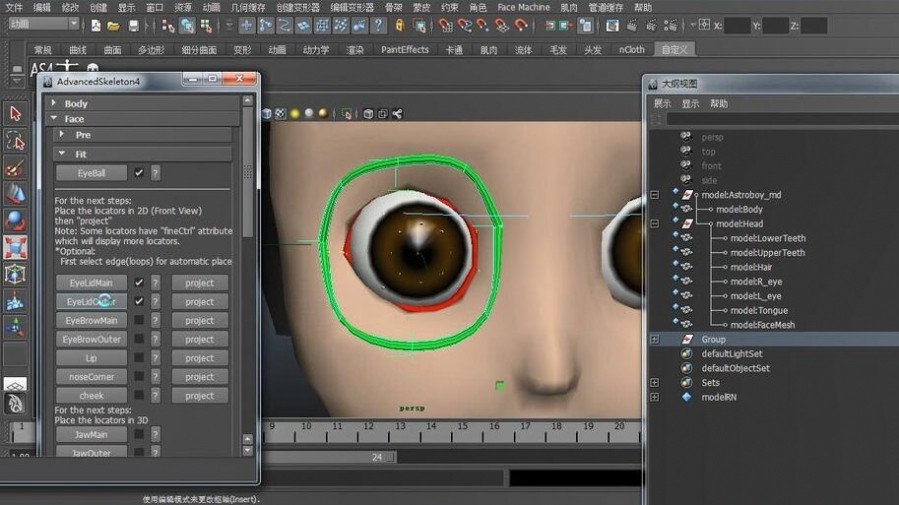The height and width of the screenshot is (505, 899).
Task: Uncheck the EyeLidMain checkbox
Action: [139, 283]
